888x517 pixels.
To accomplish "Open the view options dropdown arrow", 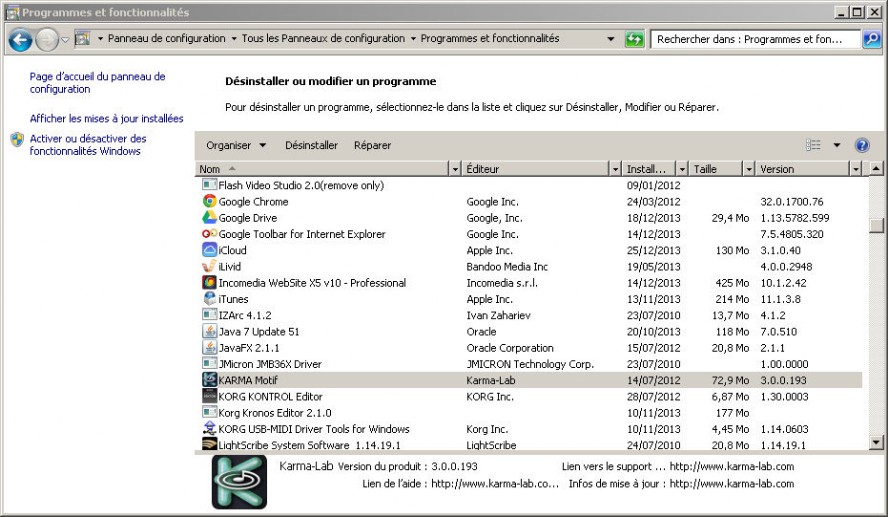I will pyautogui.click(x=837, y=145).
